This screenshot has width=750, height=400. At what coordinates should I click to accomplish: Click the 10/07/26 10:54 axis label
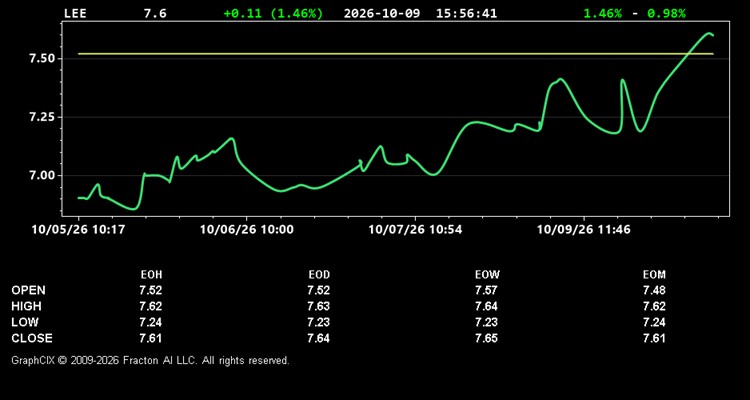(x=415, y=230)
